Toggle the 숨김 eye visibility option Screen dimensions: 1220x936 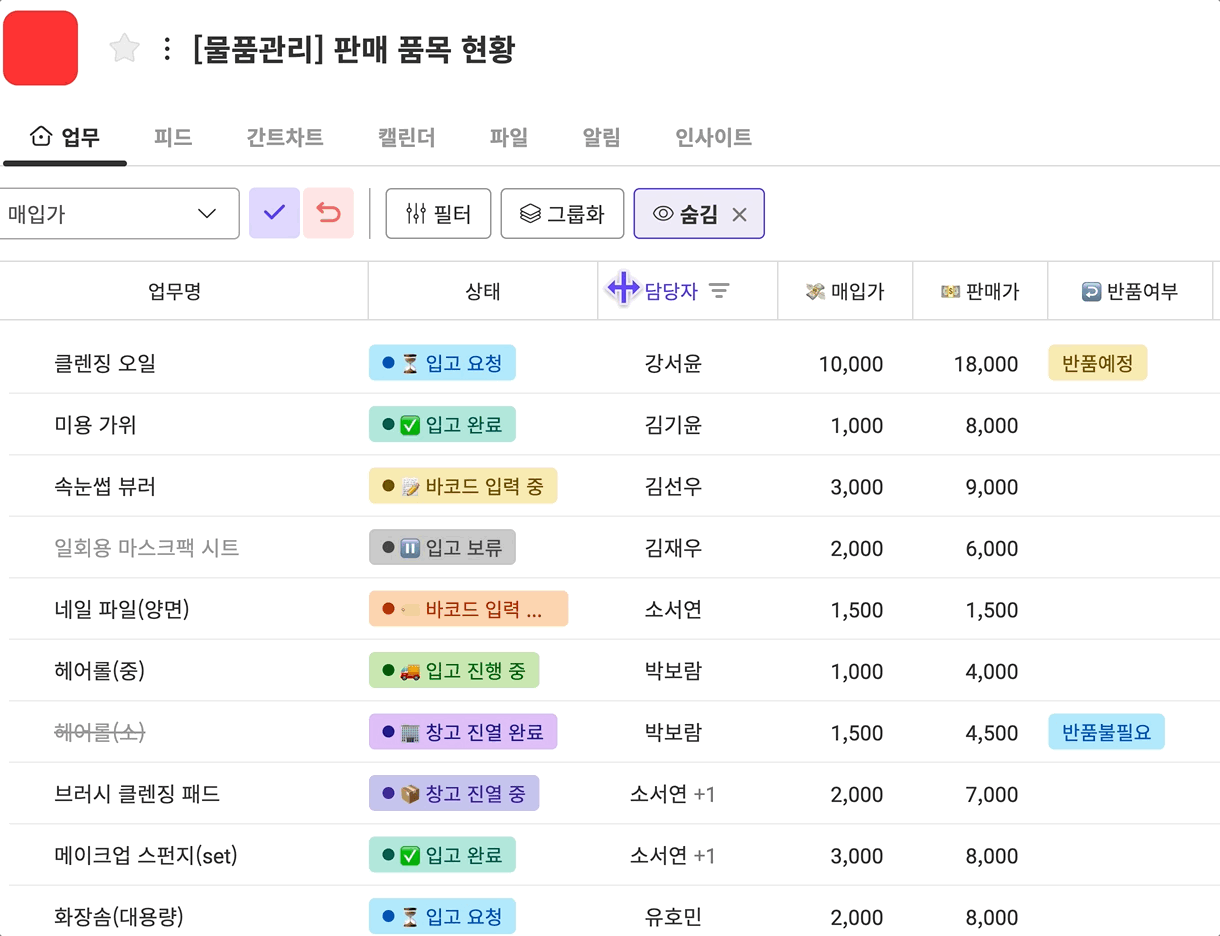point(684,213)
